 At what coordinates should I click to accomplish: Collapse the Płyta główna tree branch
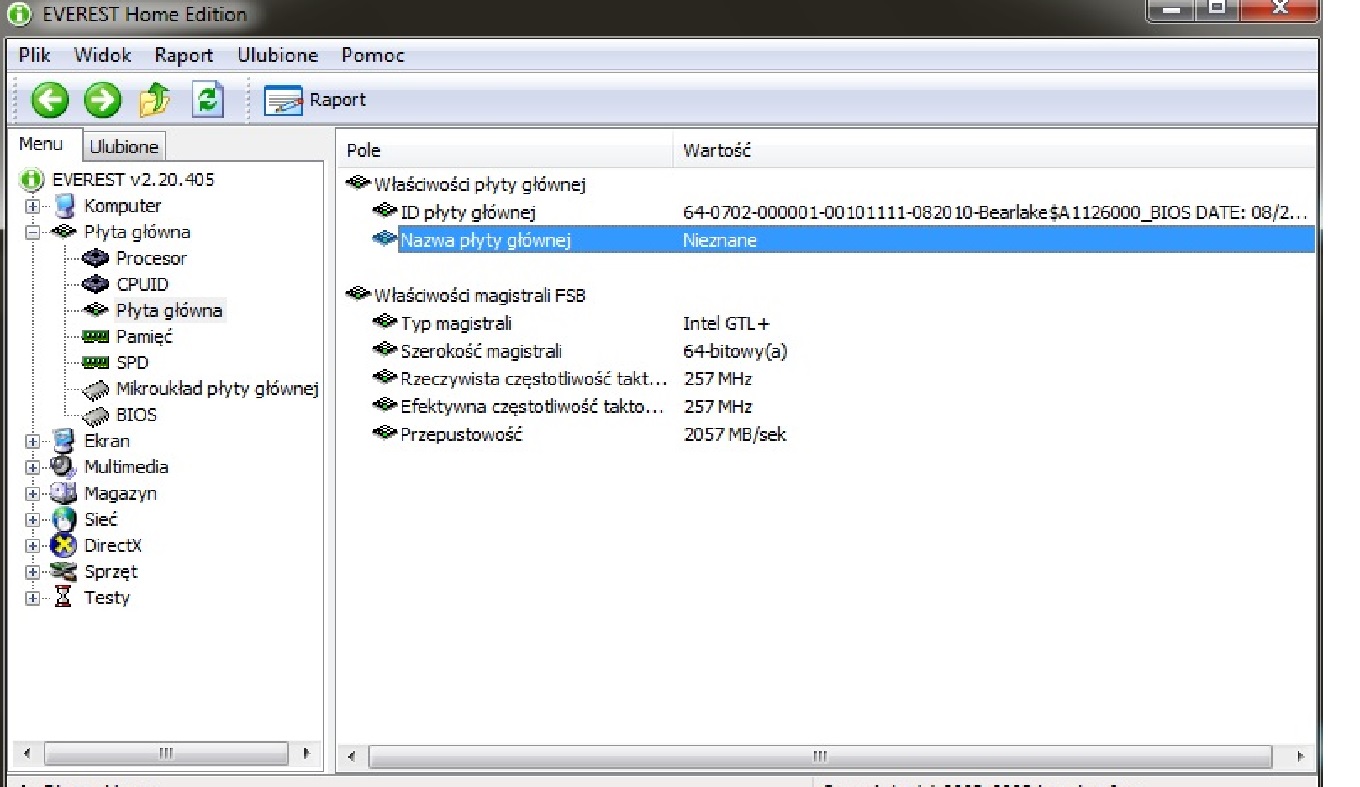click(x=33, y=232)
